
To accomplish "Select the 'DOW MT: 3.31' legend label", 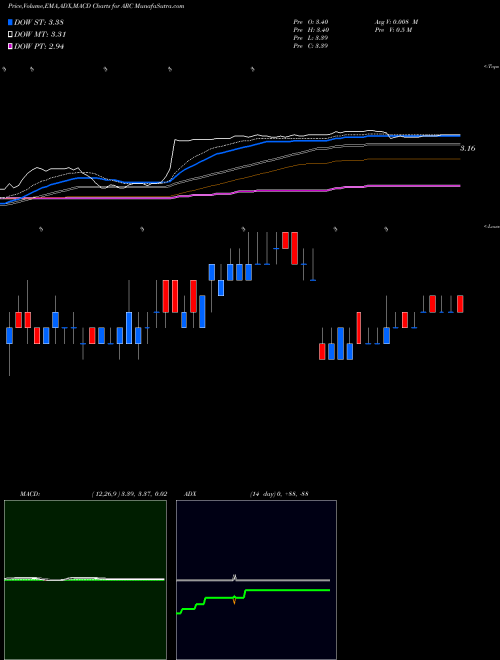I will coord(40,35).
